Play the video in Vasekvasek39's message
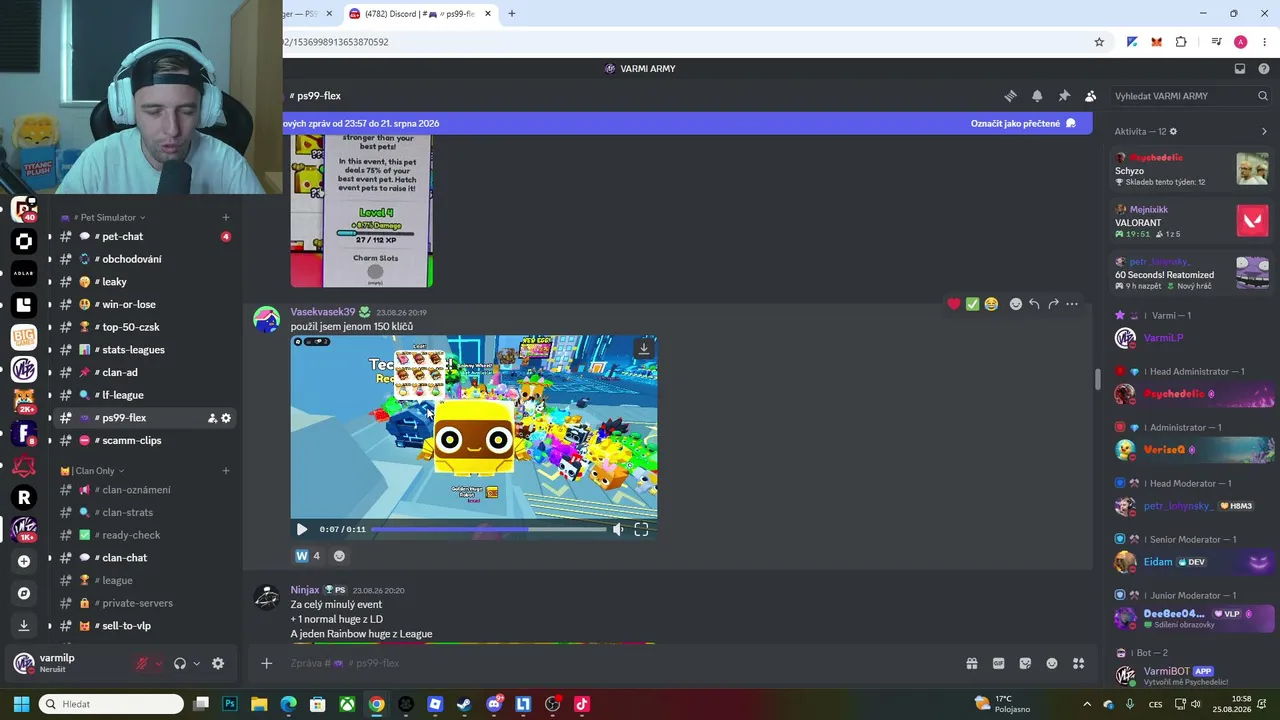This screenshot has width=1280, height=720. pos(302,529)
